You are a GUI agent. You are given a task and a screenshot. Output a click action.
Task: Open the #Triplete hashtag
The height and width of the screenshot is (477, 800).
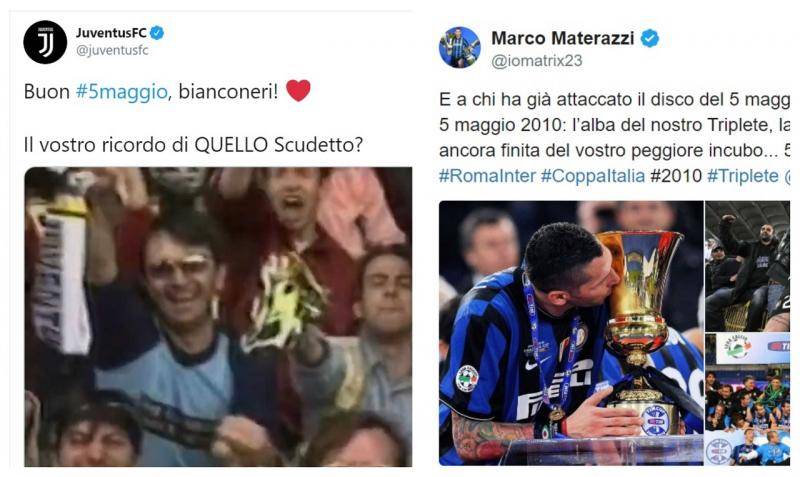tap(743, 176)
